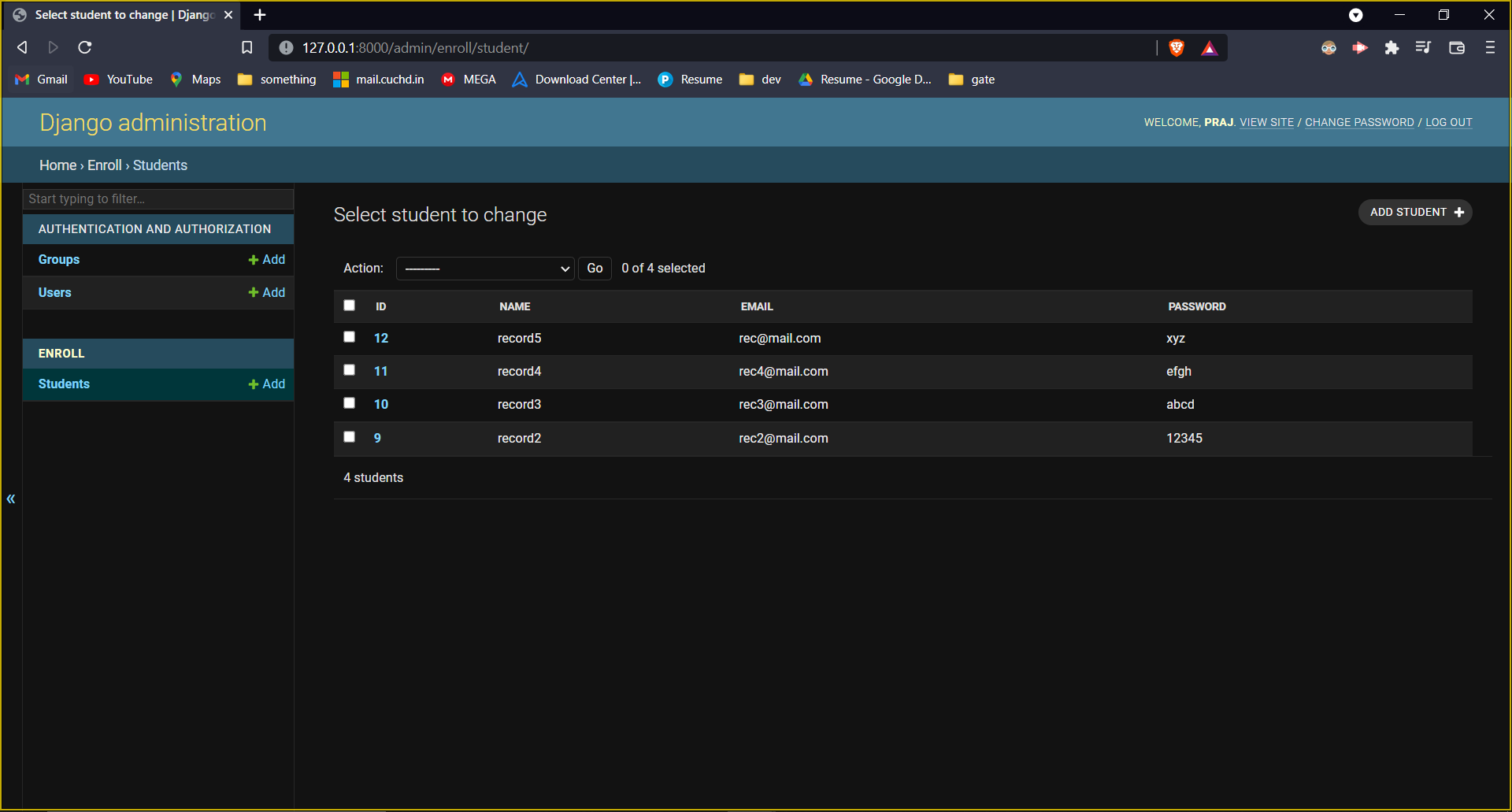The width and height of the screenshot is (1512, 812).
Task: Sort by the Email column
Action: coord(757,306)
